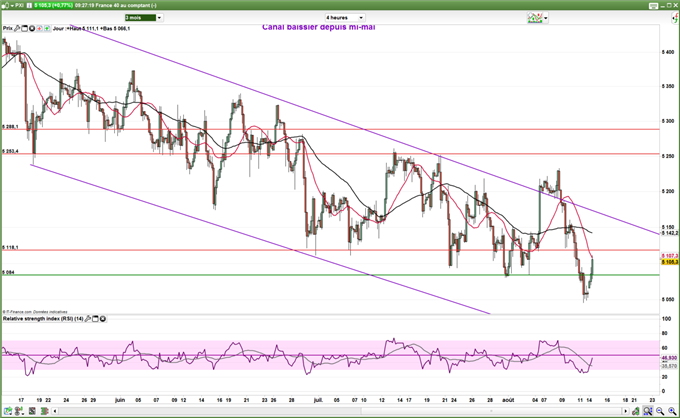Expand the arrow next to chart style icon
This screenshot has width=680, height=418.
tap(546, 18)
